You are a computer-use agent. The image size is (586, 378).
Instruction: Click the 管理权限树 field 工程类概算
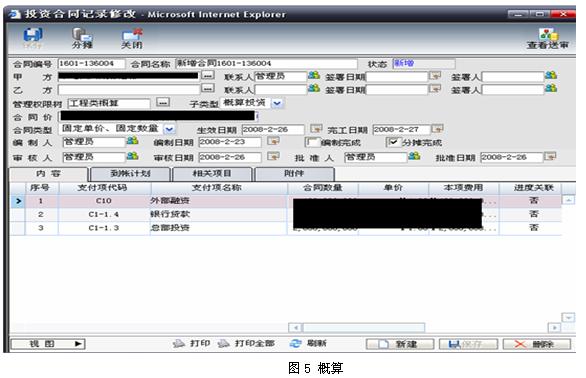(x=109, y=103)
